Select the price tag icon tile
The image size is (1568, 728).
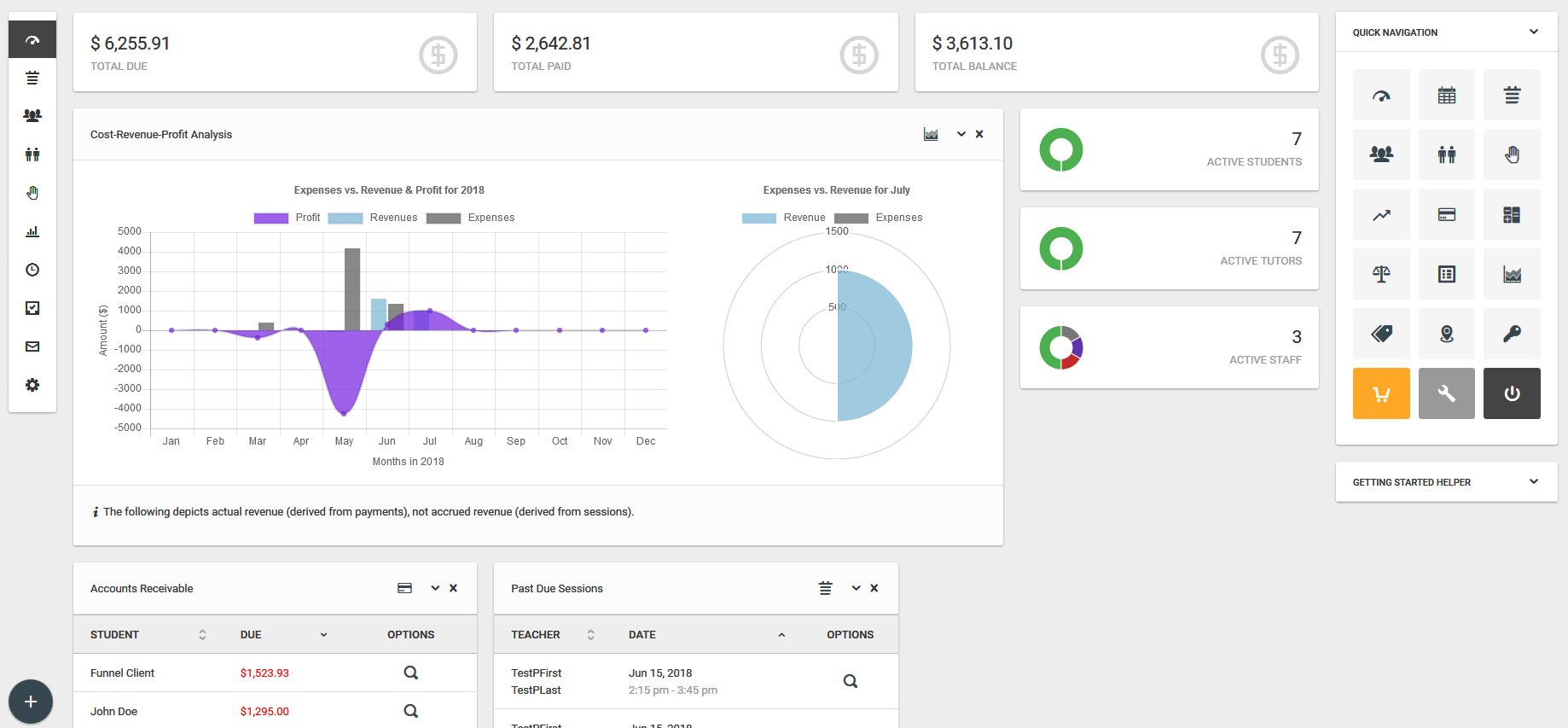[x=1381, y=334]
